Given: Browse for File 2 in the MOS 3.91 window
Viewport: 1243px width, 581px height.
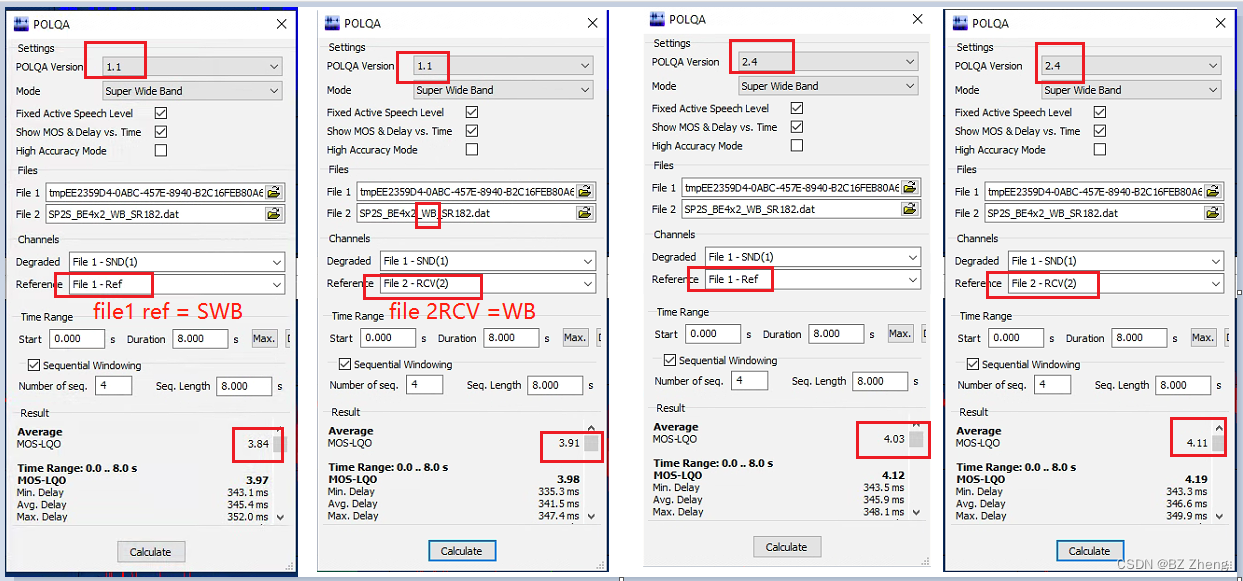Looking at the screenshot, I should coord(585,212).
